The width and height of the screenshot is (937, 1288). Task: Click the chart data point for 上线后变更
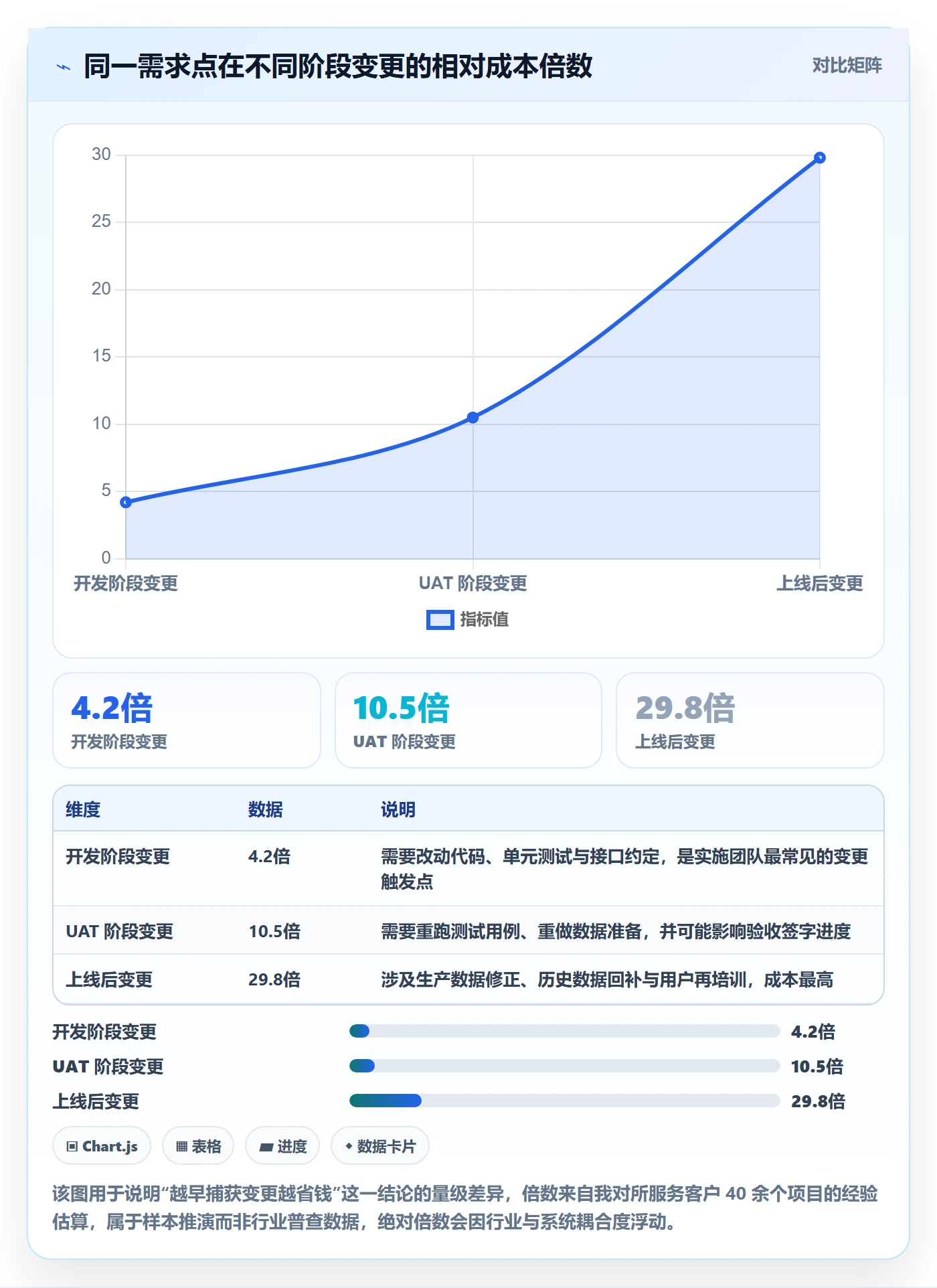[x=819, y=158]
